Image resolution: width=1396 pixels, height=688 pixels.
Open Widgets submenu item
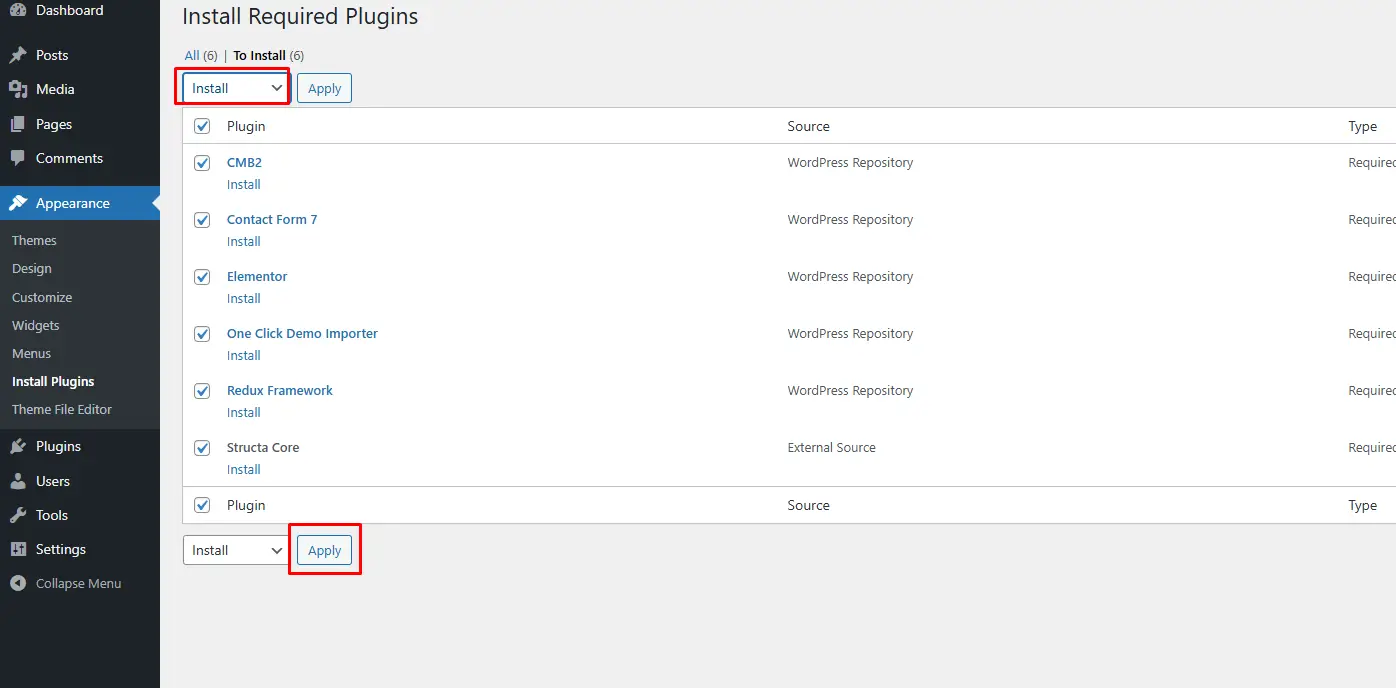tap(36, 325)
